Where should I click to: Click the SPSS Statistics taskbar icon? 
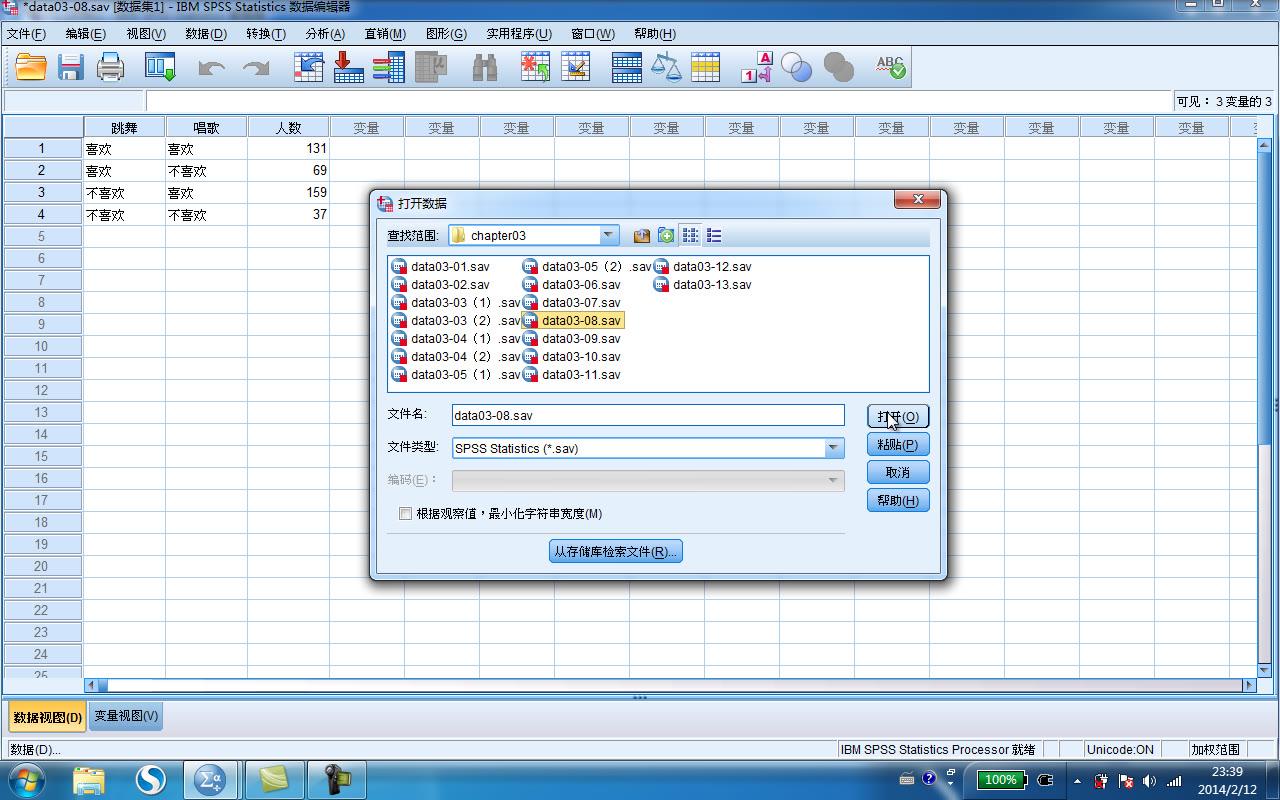210,779
